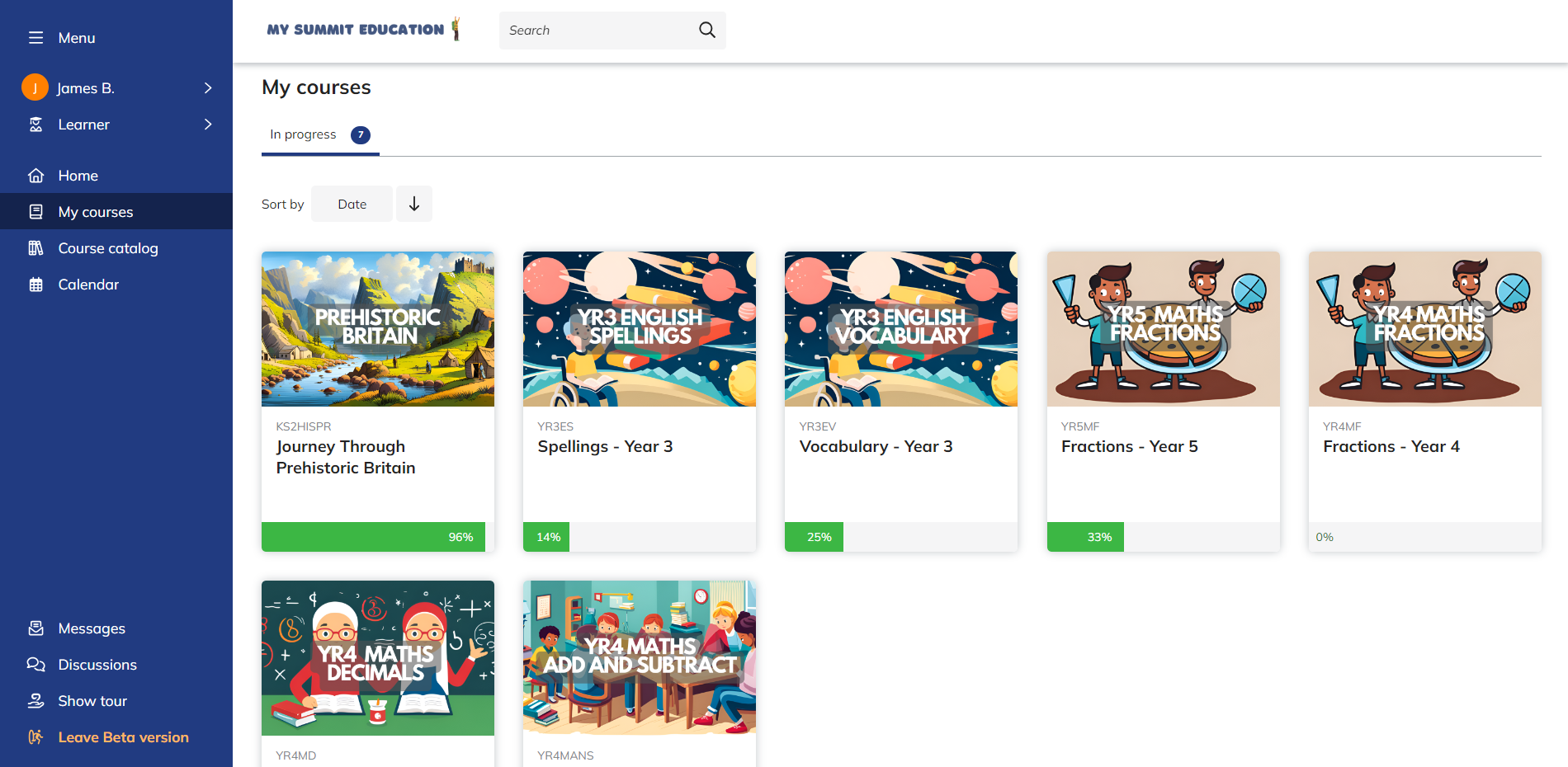
Task: Click the Messages icon
Action: [x=35, y=628]
